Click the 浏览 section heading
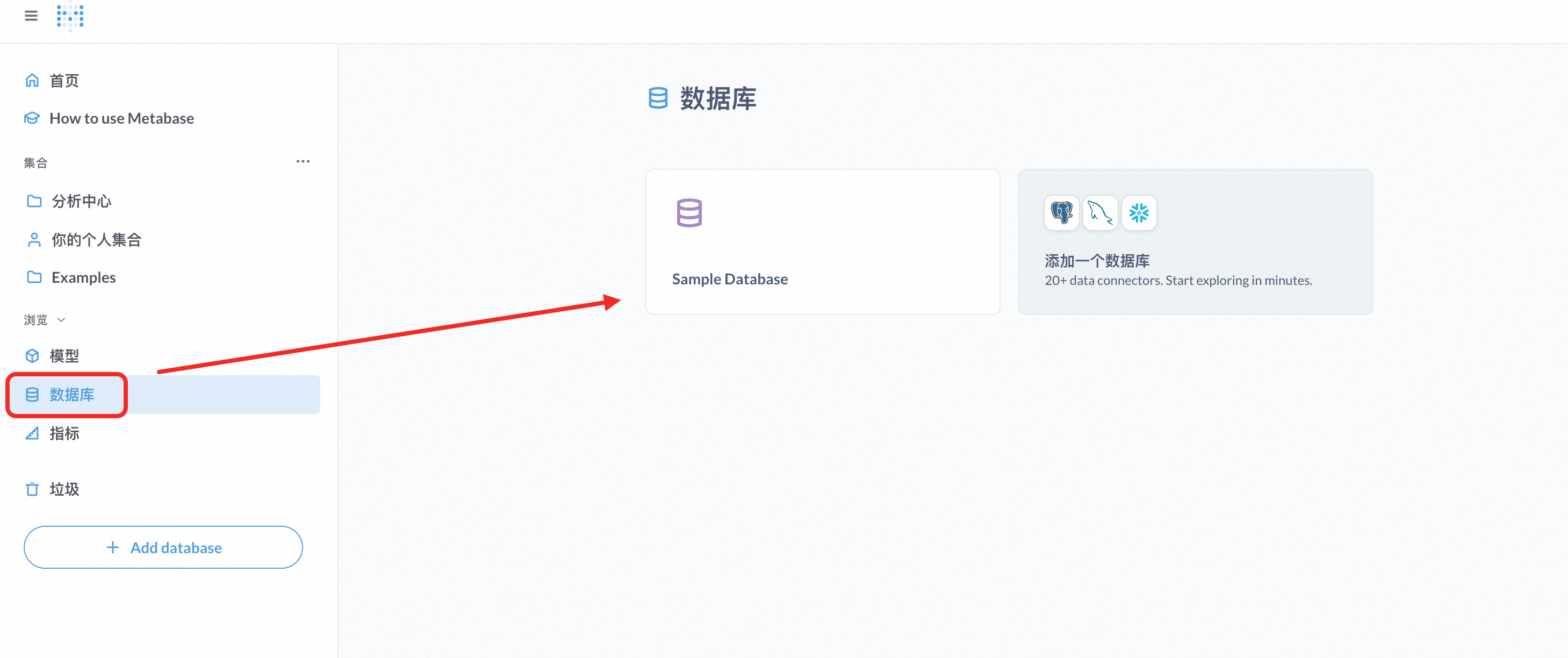 coord(35,319)
